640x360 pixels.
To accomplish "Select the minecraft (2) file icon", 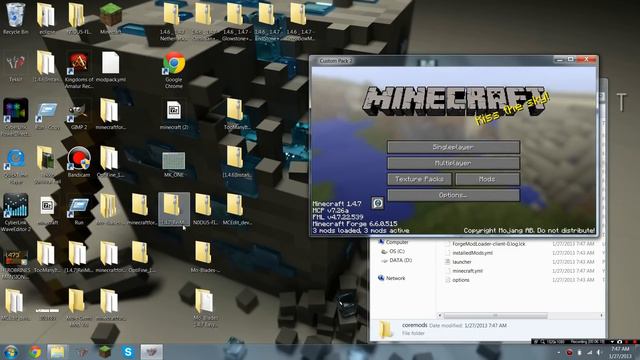I will pyautogui.click(x=174, y=114).
